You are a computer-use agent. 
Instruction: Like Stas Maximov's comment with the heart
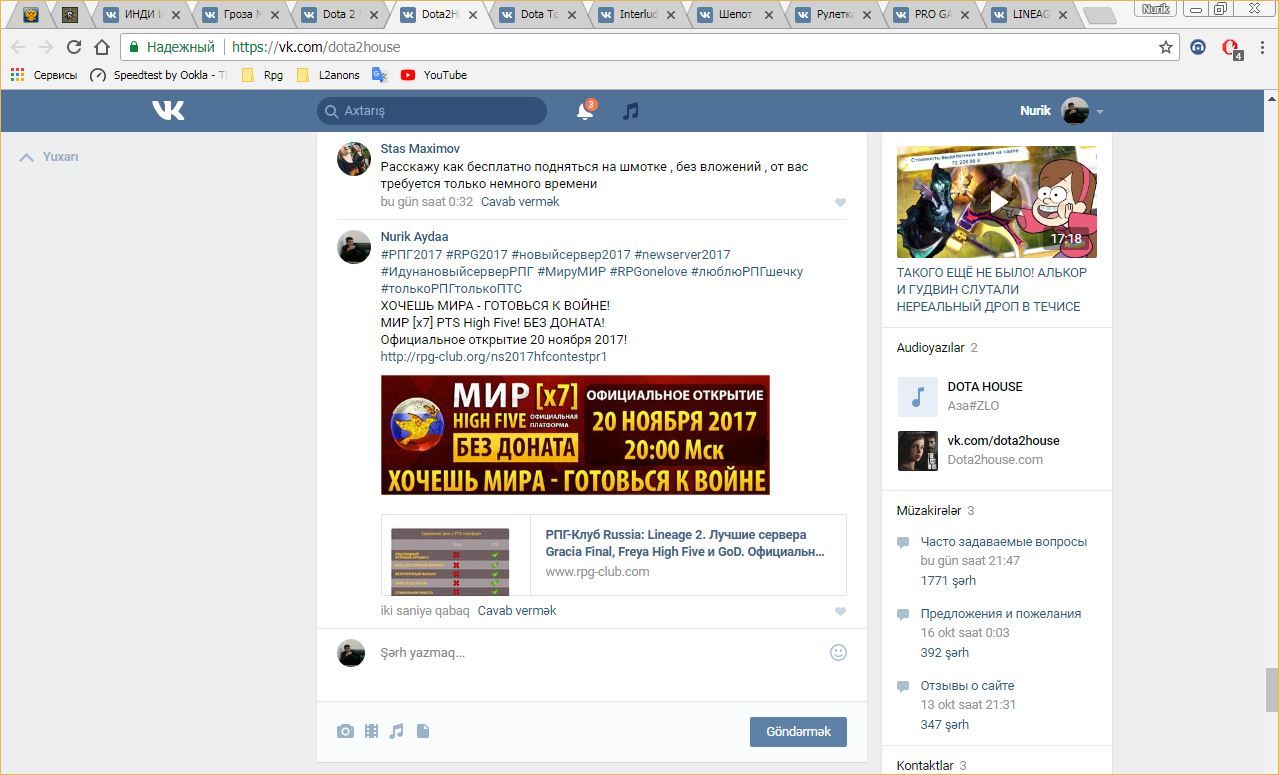coord(840,202)
